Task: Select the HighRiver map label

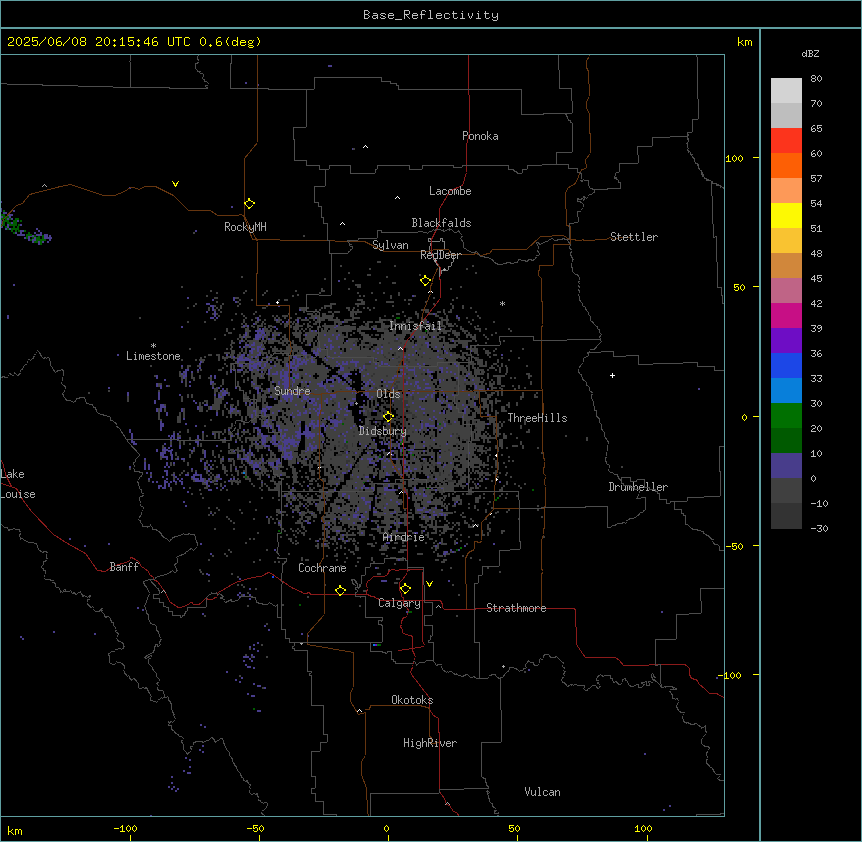Action: 430,743
